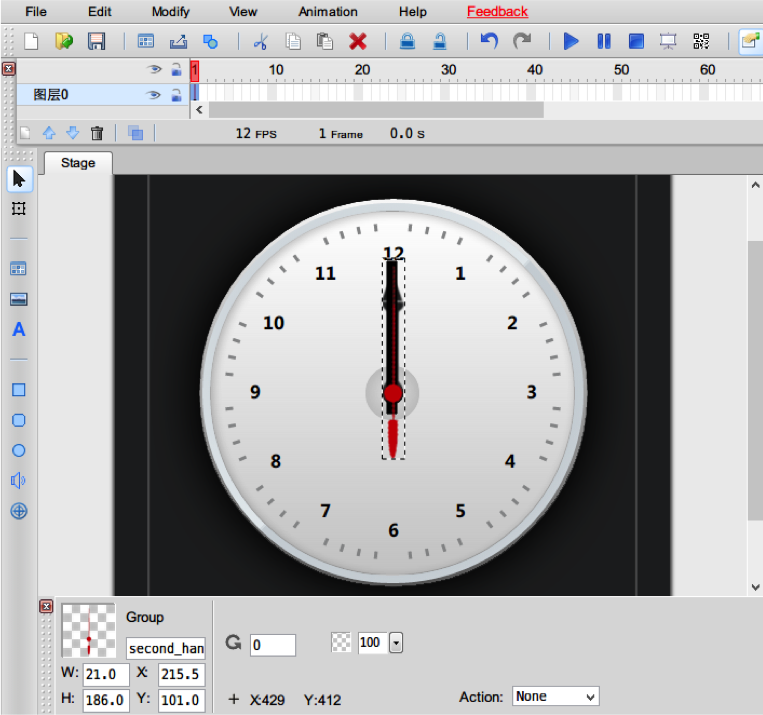Click the red Feedback link
The image size is (763, 715).
coord(497,12)
